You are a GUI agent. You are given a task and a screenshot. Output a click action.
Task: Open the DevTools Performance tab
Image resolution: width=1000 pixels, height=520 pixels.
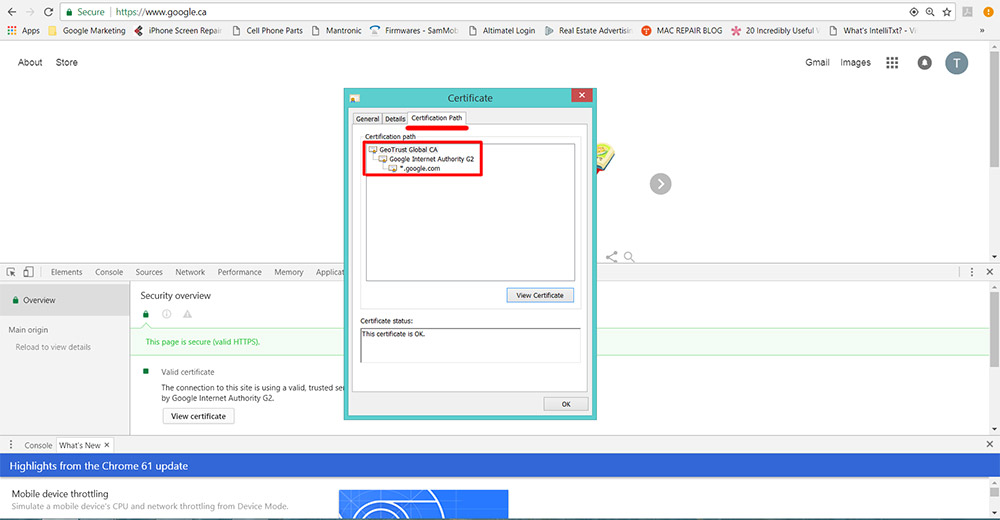coord(239,272)
